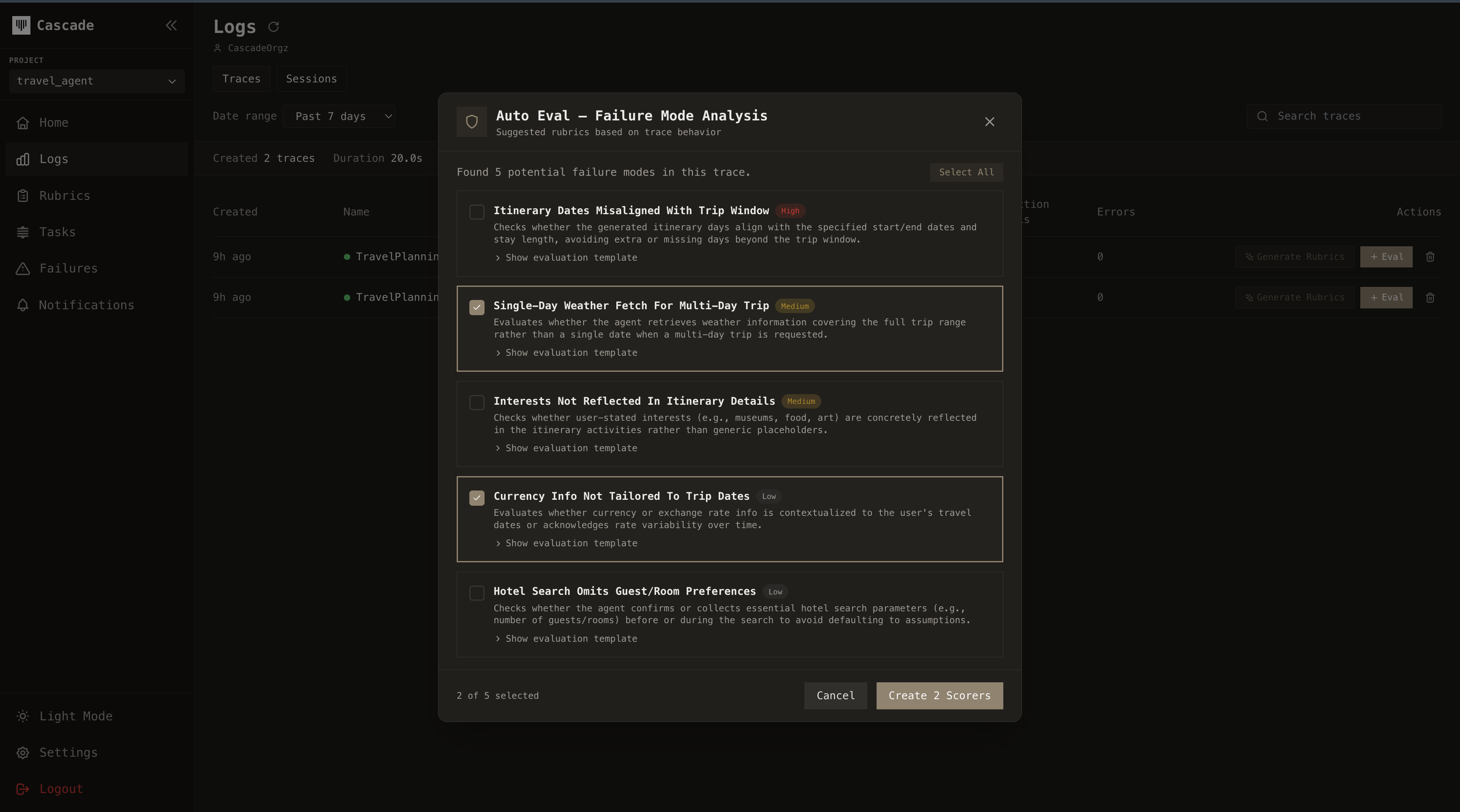The image size is (1460, 812).
Task: Click Create 2 Scorers
Action: click(939, 695)
